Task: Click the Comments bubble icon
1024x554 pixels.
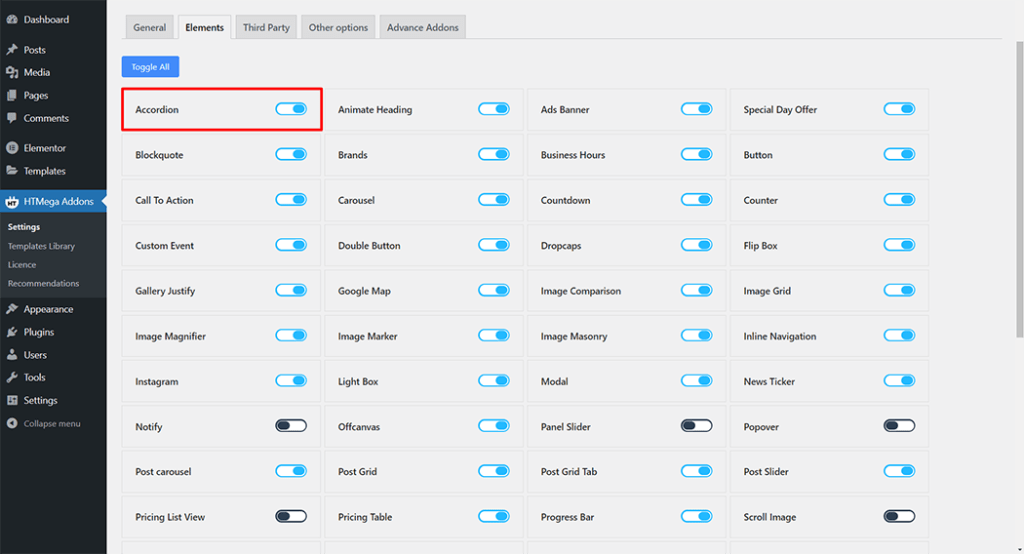Action: [x=12, y=118]
